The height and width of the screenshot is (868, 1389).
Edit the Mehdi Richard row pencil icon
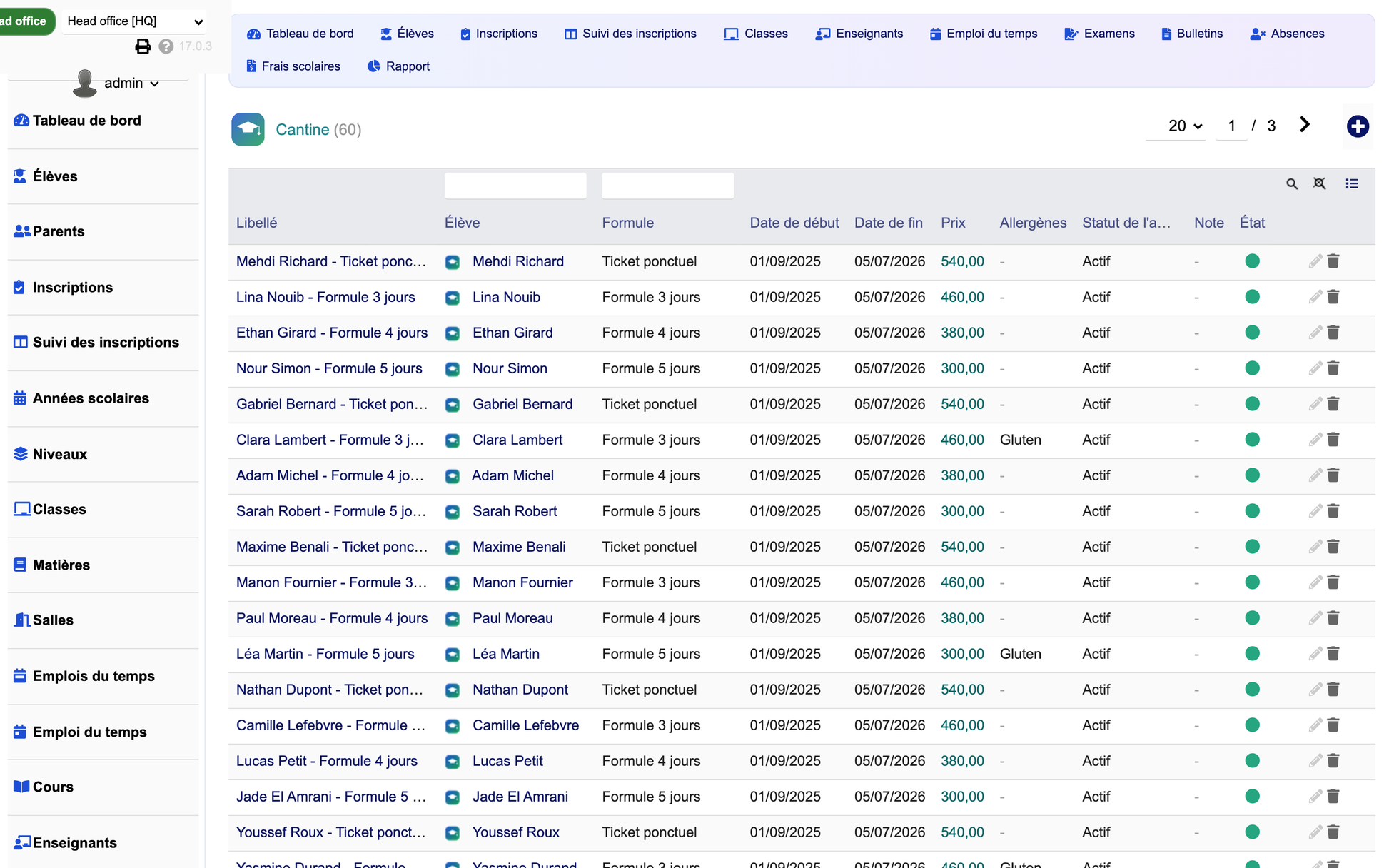click(x=1315, y=261)
